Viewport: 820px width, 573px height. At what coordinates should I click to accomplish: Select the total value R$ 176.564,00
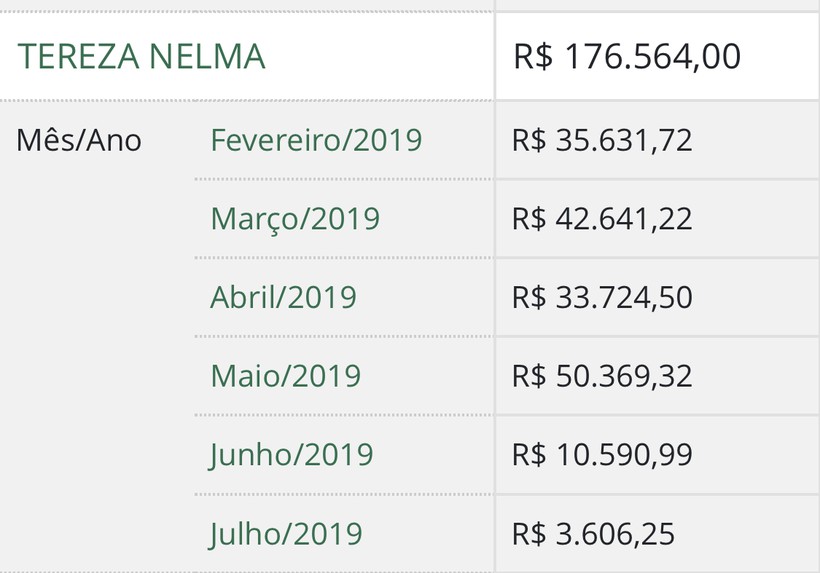pos(627,56)
